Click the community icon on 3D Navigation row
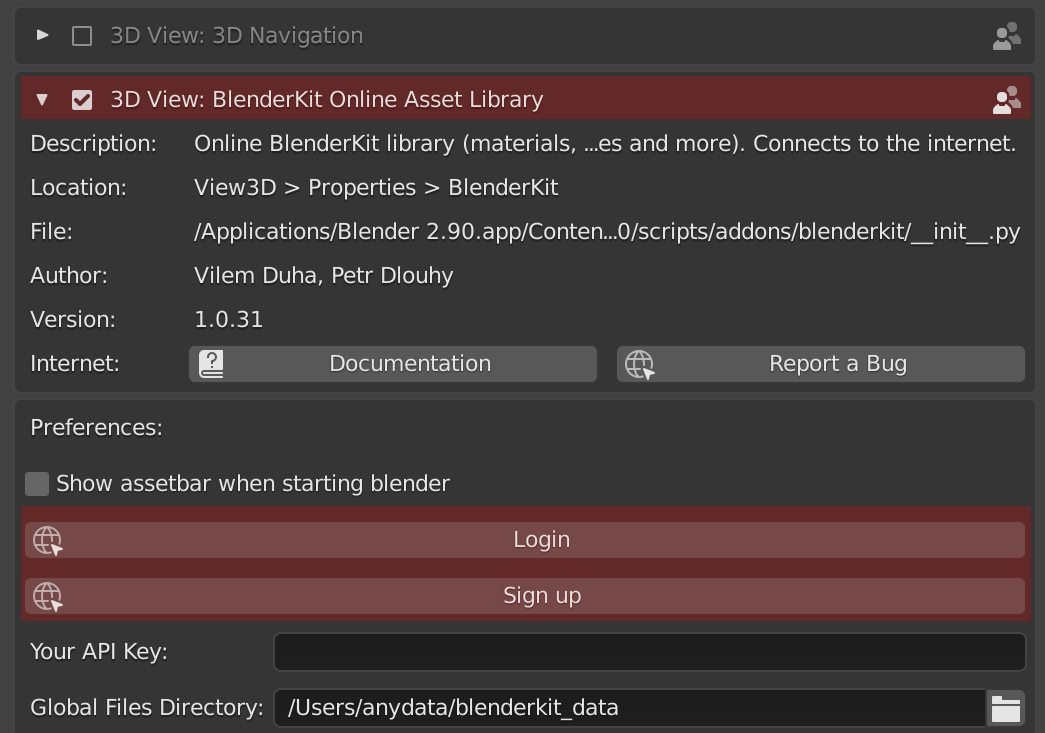Viewport: 1045px width, 733px height. click(x=1006, y=36)
